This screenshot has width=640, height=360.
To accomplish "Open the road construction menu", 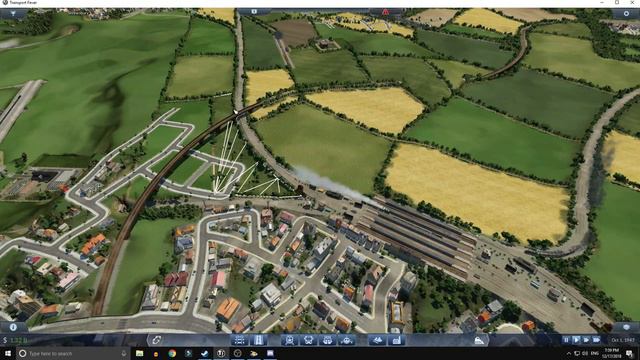I will pyautogui.click(x=259, y=340).
